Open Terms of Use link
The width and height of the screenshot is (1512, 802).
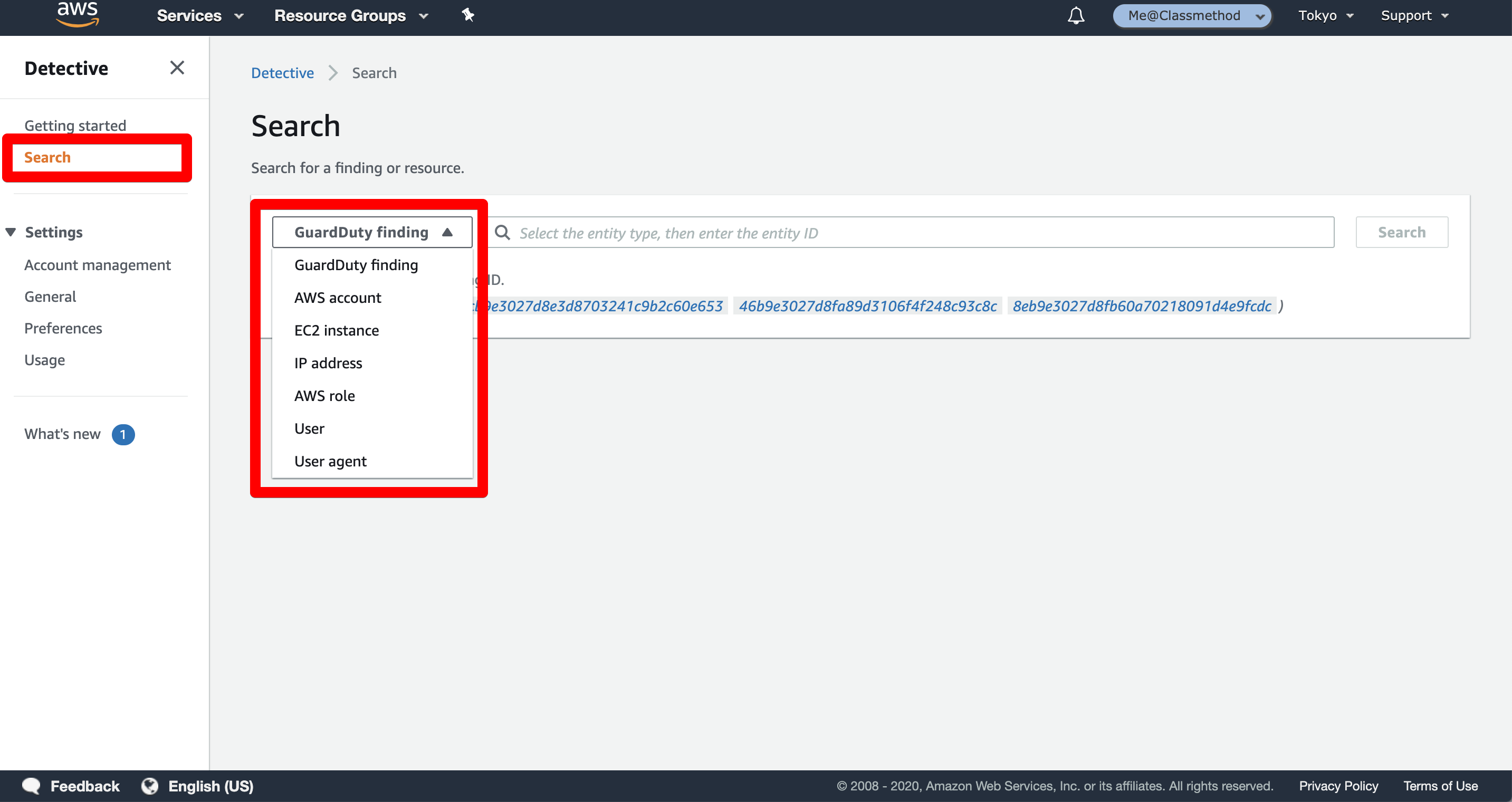pyautogui.click(x=1440, y=786)
